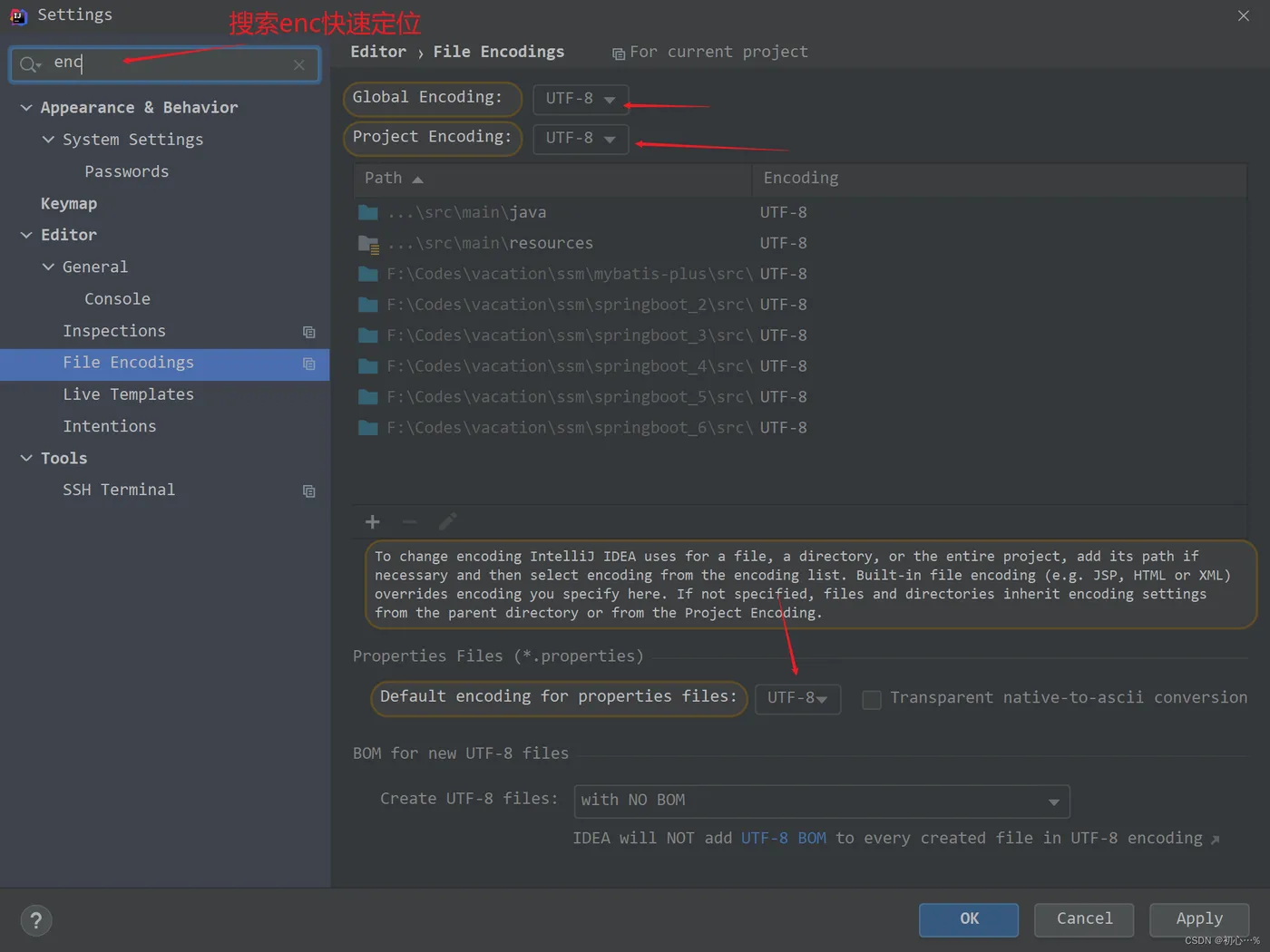Image resolution: width=1270 pixels, height=952 pixels.
Task: Open Live Templates settings page
Action: pyautogui.click(x=129, y=394)
